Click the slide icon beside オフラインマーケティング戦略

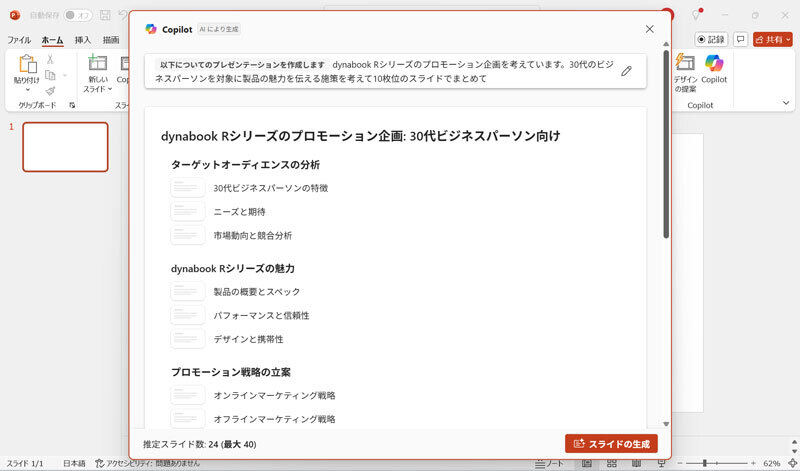click(187, 418)
